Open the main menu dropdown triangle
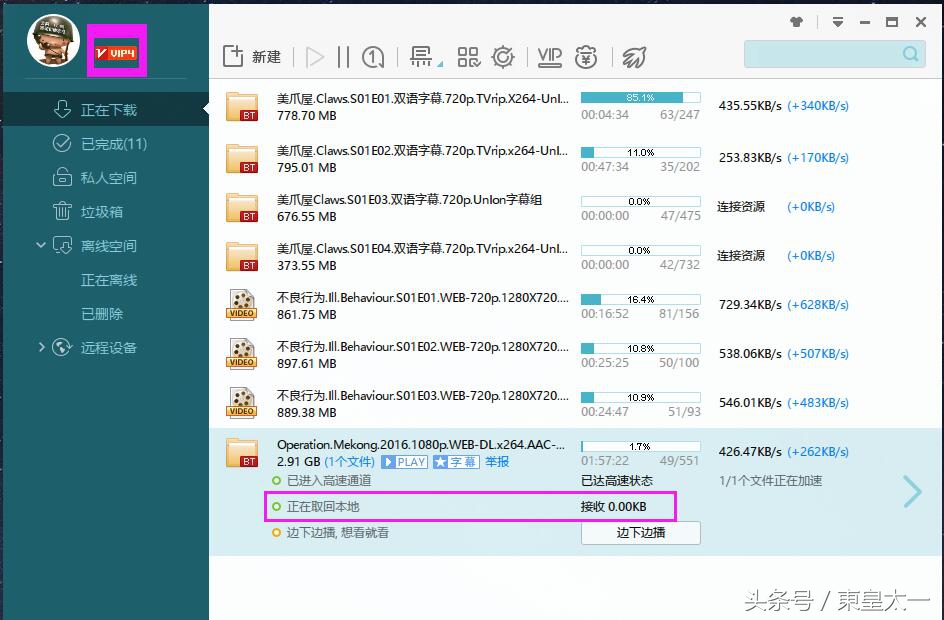 click(837, 22)
